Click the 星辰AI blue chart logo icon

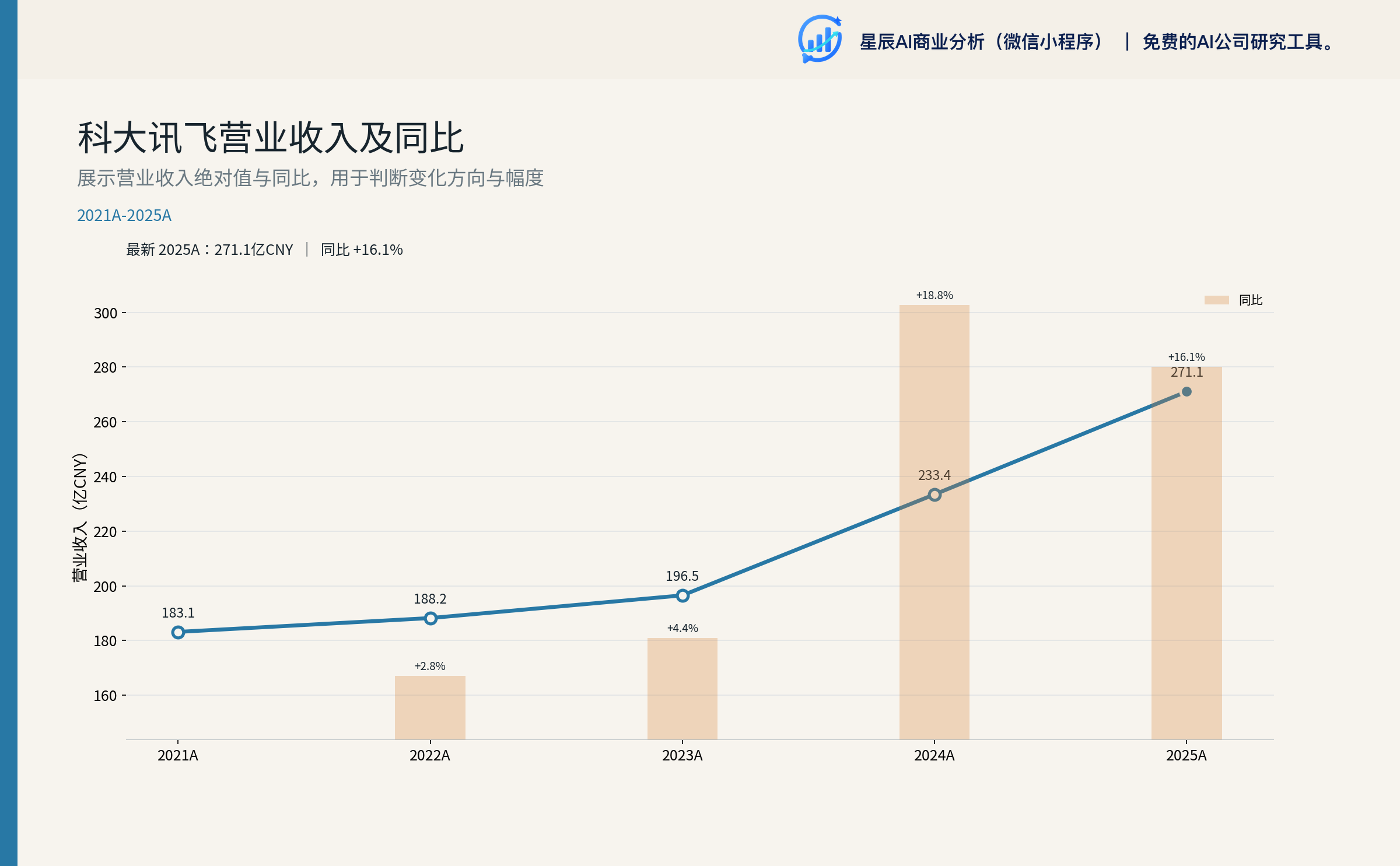pyautogui.click(x=820, y=39)
